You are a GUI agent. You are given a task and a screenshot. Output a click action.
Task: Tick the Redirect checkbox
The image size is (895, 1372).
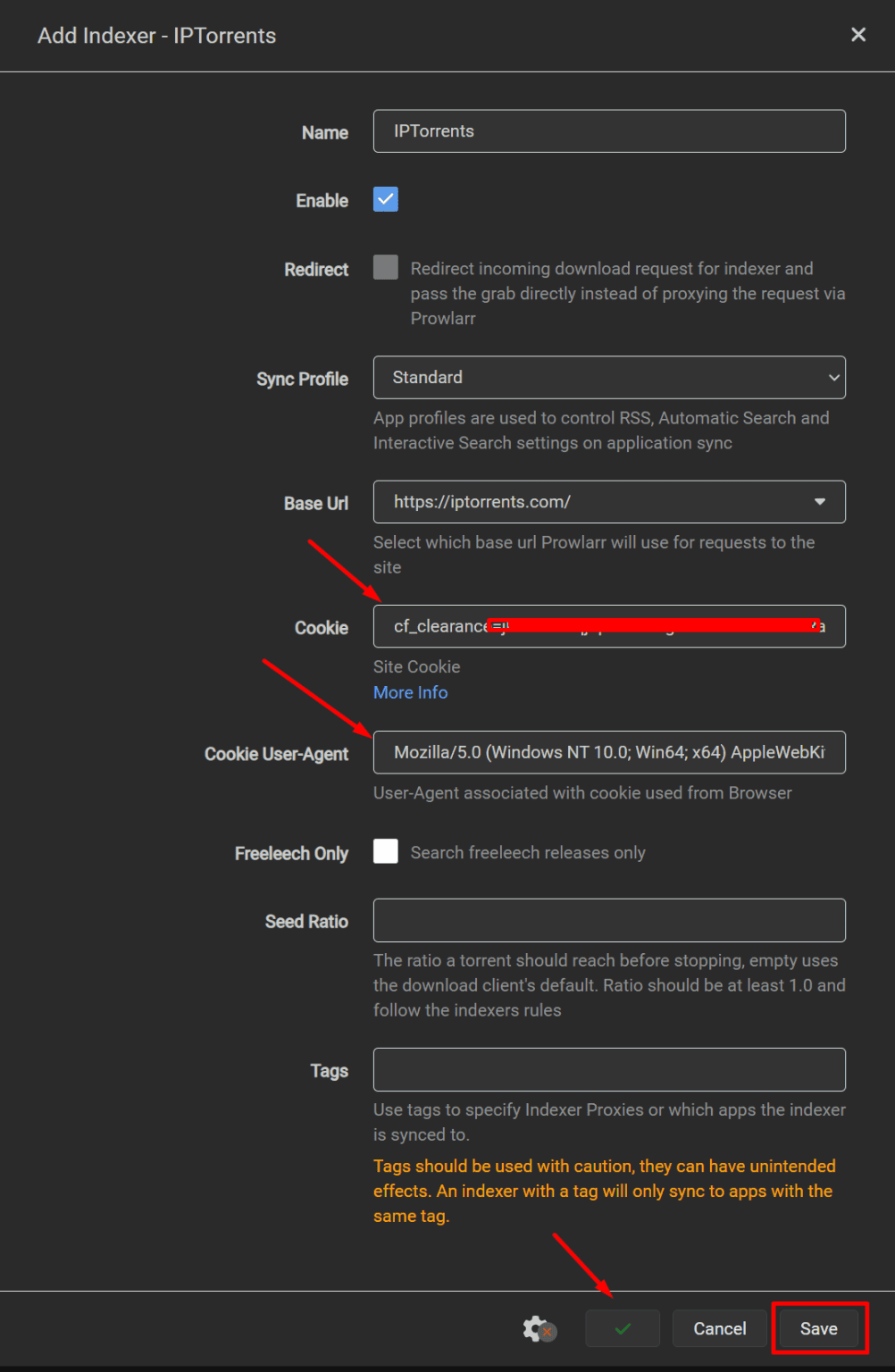point(386,267)
